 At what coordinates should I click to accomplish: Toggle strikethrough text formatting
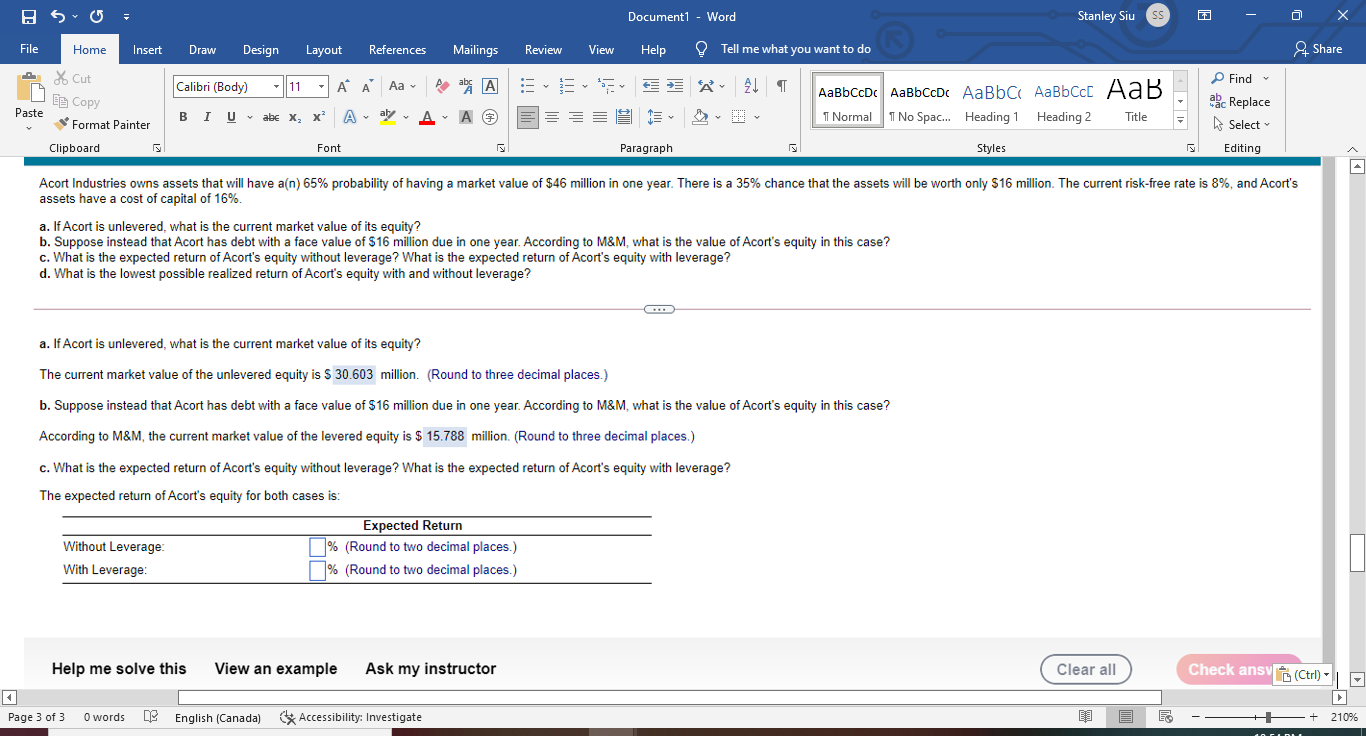(x=270, y=117)
